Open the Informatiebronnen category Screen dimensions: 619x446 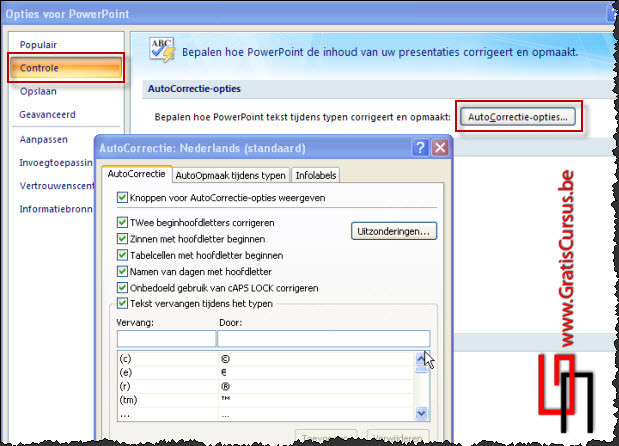[x=56, y=209]
